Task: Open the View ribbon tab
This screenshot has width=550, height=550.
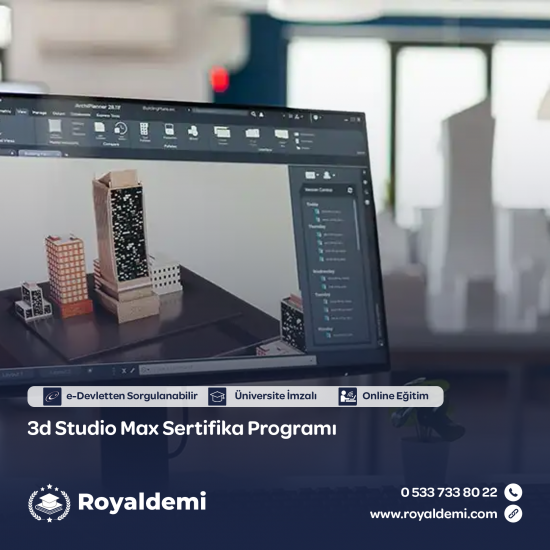Action: (22, 112)
